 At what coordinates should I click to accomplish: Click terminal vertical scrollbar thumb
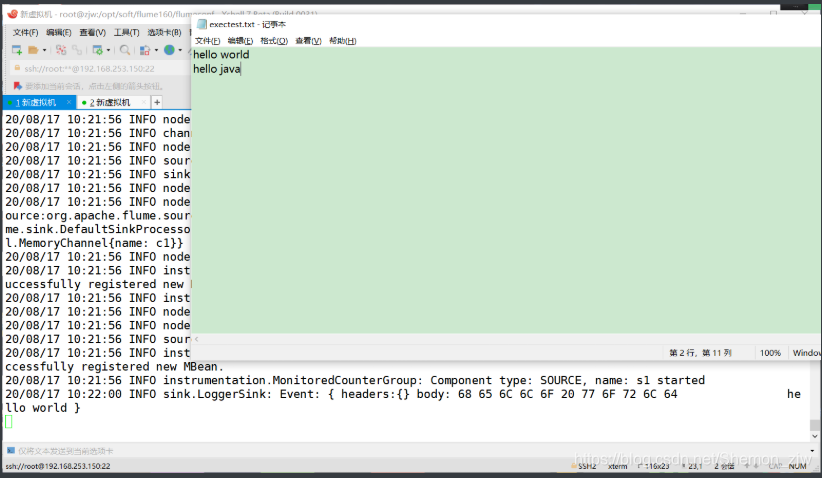[x=814, y=425]
